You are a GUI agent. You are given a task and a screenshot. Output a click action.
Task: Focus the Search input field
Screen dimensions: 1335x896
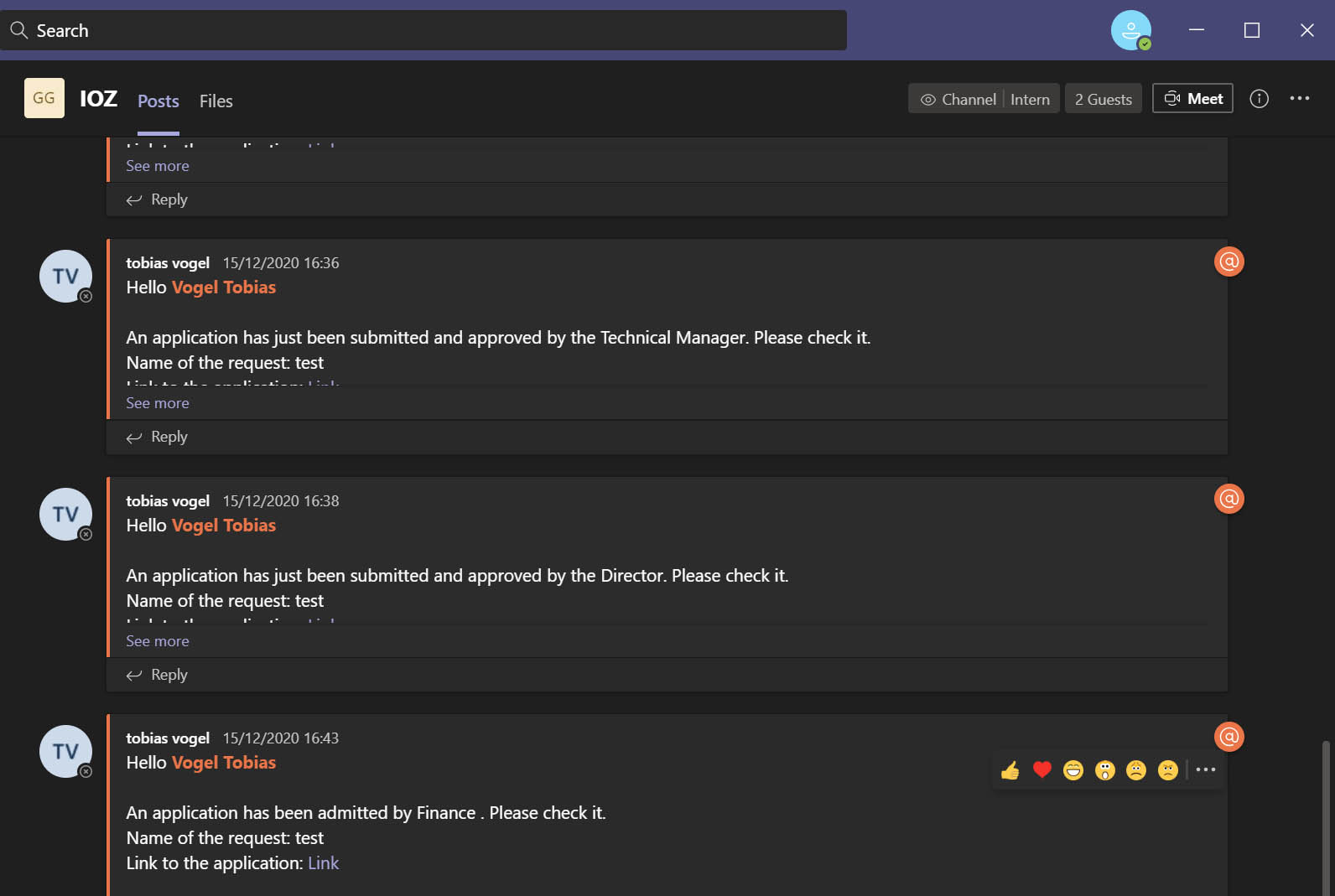(423, 30)
